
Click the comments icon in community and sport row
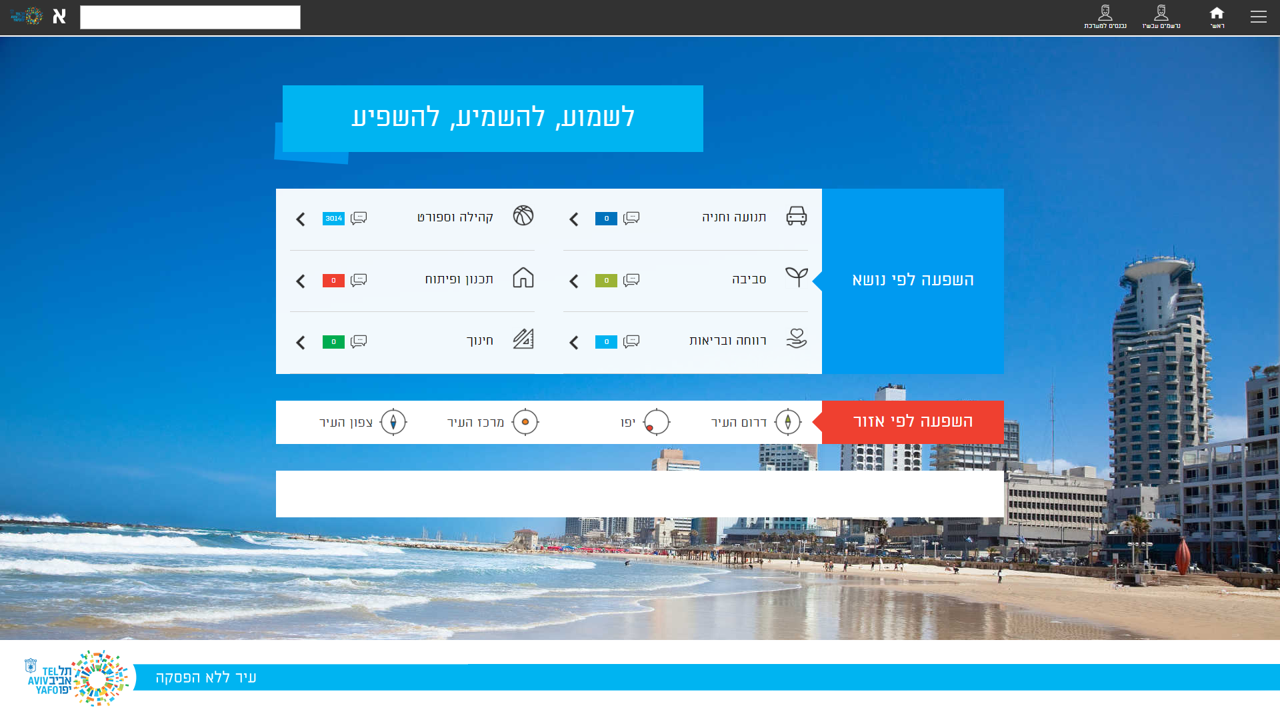(358, 218)
